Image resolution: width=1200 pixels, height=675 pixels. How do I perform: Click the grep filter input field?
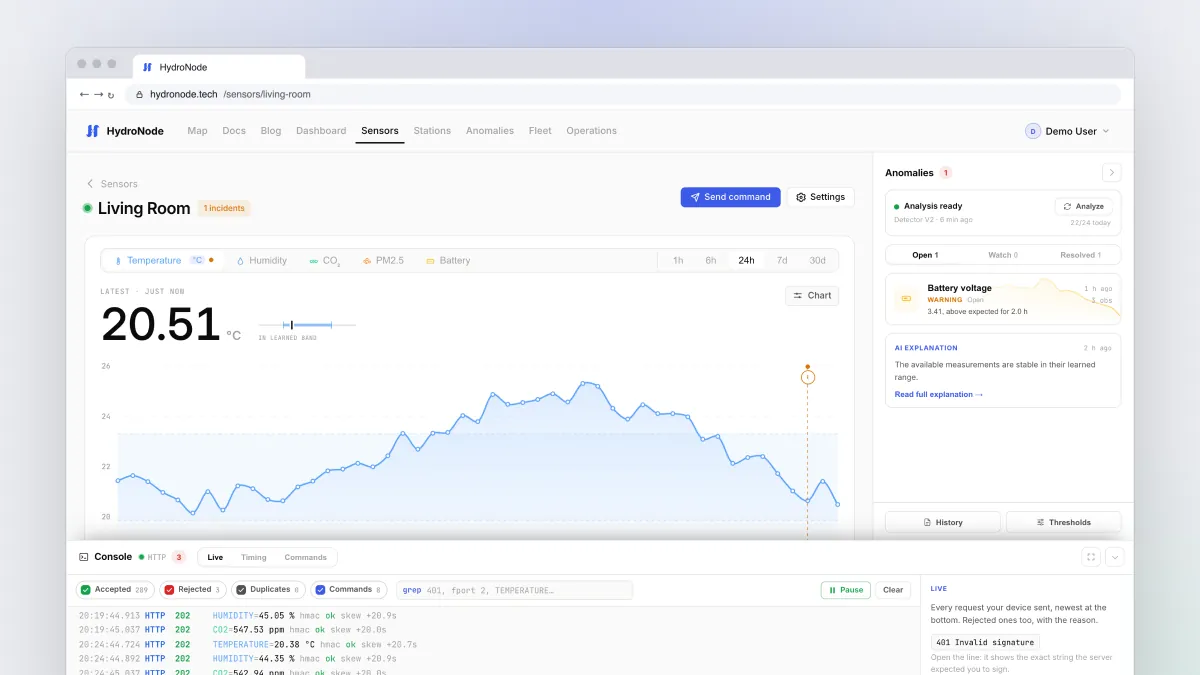coord(515,590)
